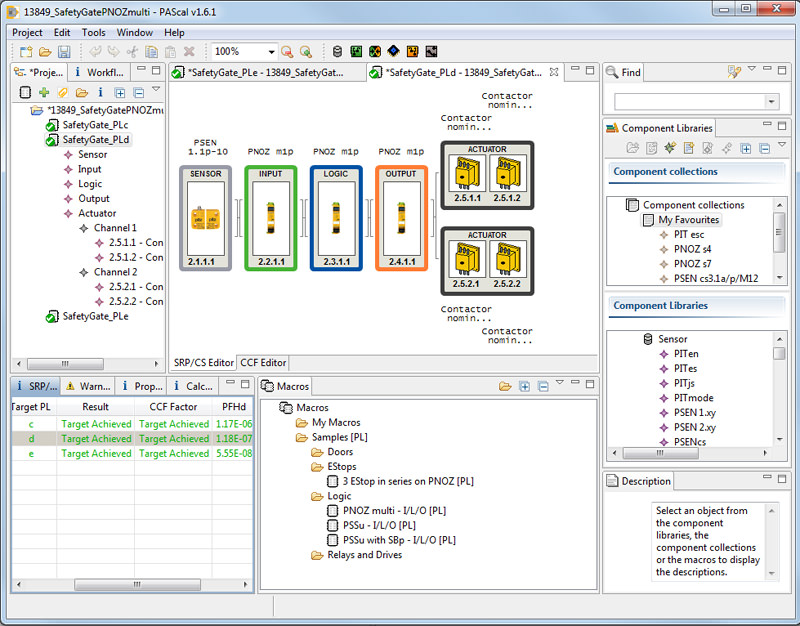Switch to the SafetyGate_PLe editor tab

tap(266, 72)
